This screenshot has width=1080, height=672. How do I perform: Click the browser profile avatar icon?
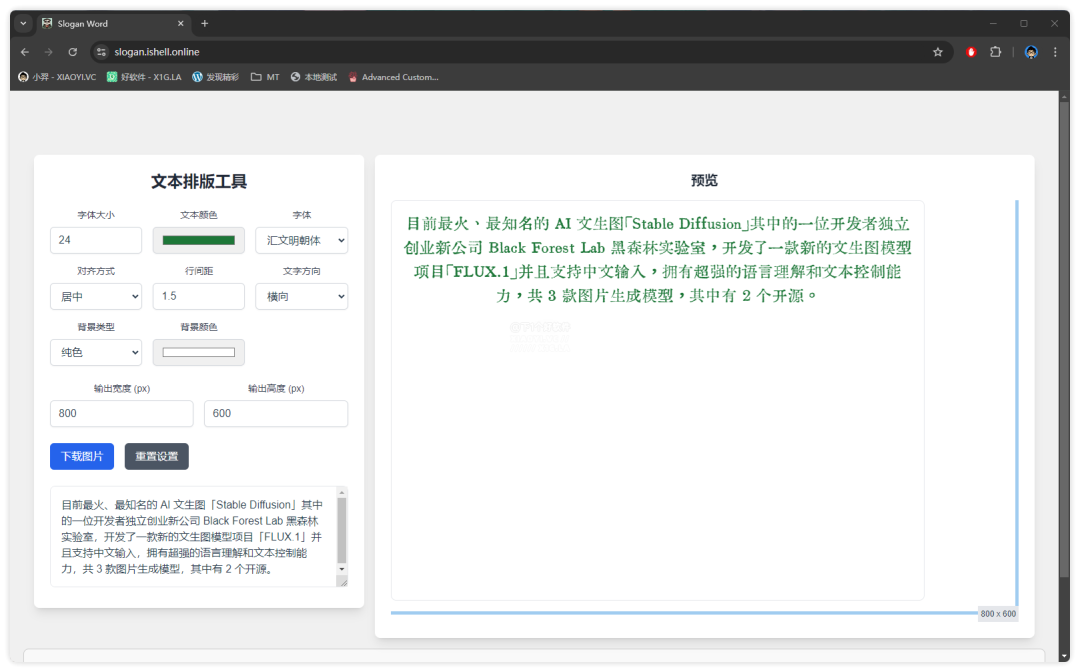click(1030, 51)
